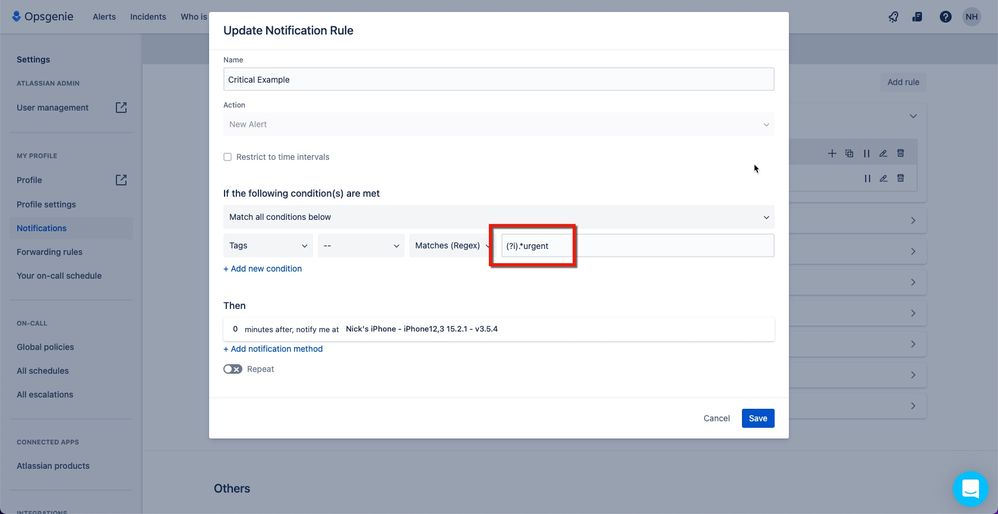Screen dimensions: 998x514
Task: Toggle the Repeat switch
Action: pyautogui.click(x=232, y=369)
